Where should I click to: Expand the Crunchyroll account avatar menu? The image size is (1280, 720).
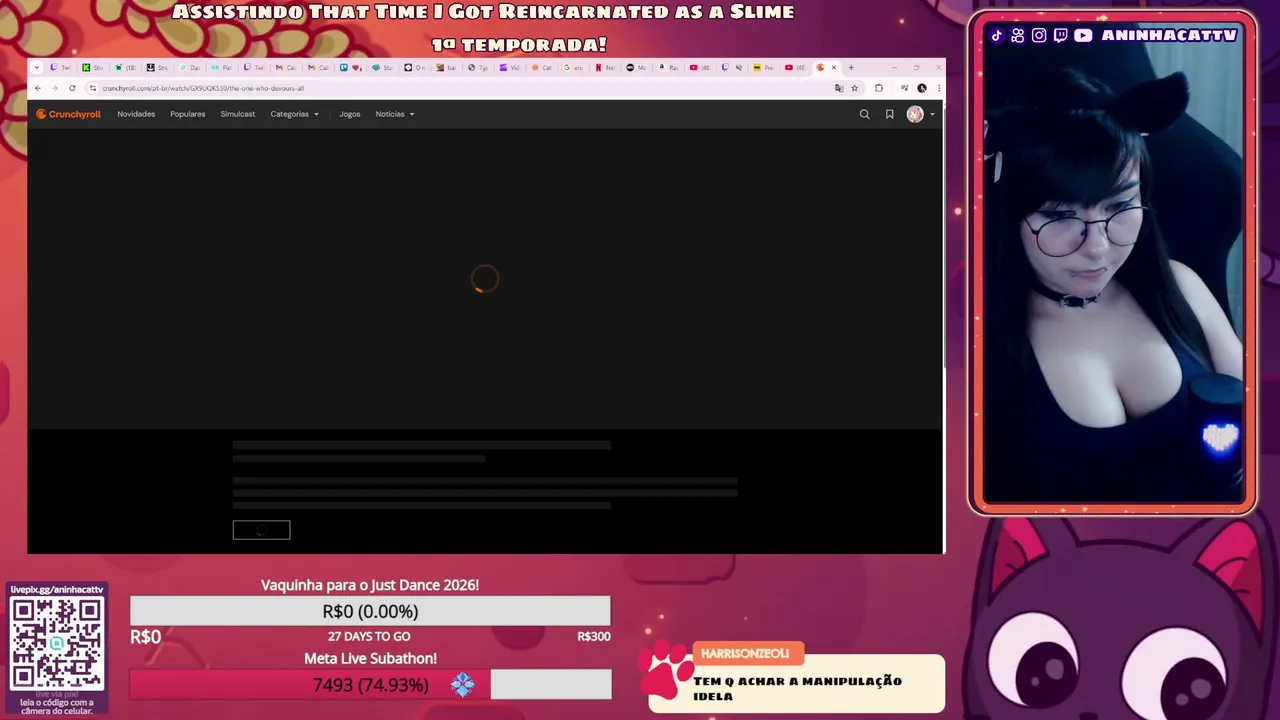(921, 114)
